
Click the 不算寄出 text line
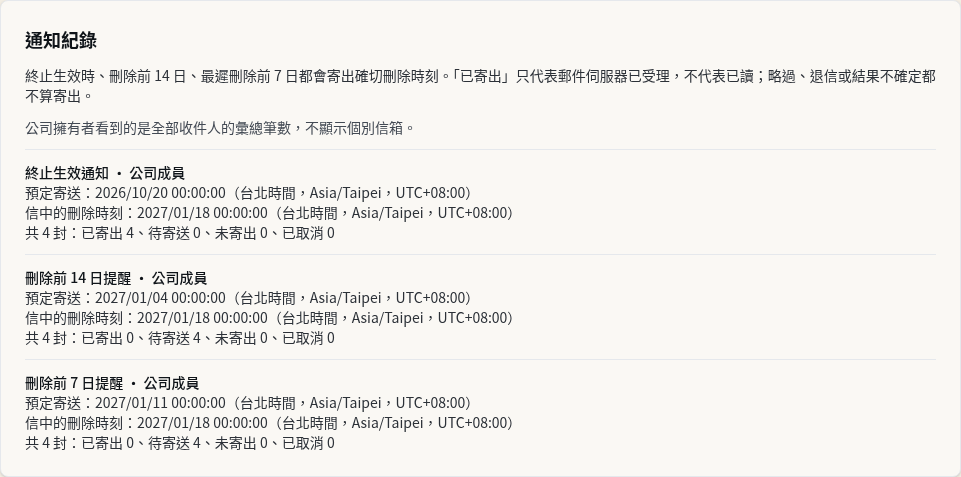[60, 96]
